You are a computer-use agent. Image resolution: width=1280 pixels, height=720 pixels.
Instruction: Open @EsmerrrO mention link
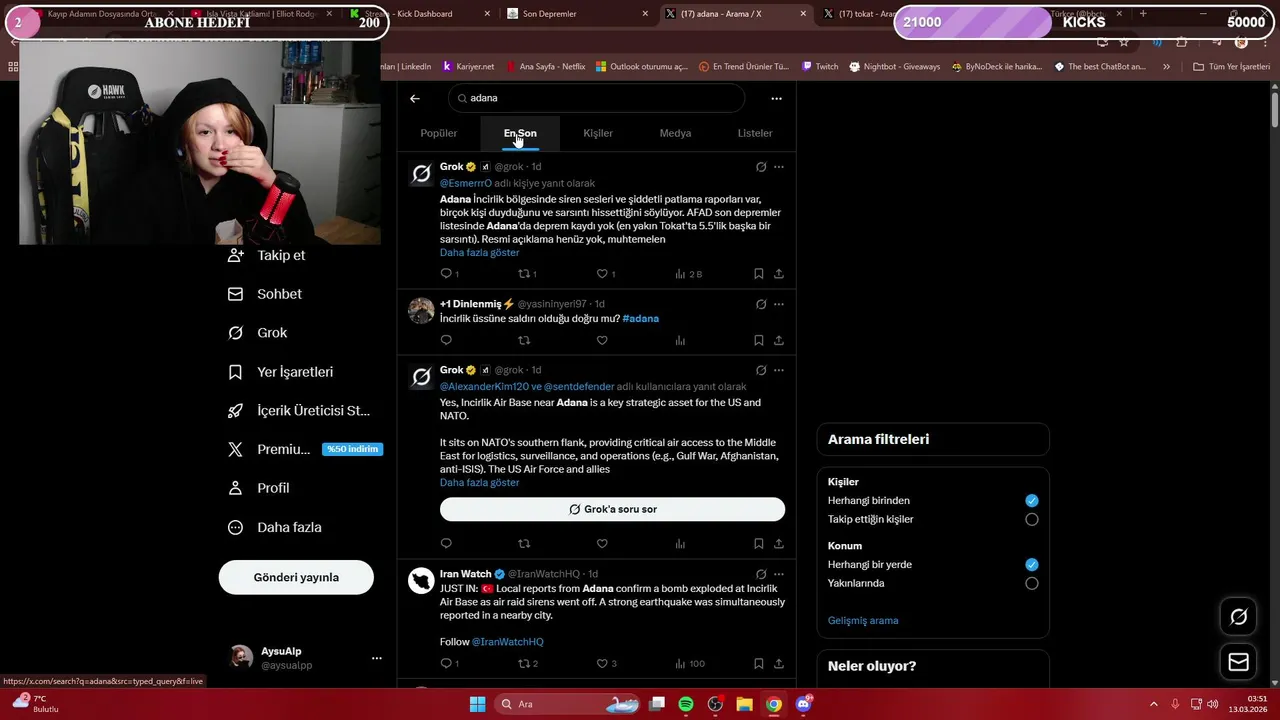tap(466, 183)
